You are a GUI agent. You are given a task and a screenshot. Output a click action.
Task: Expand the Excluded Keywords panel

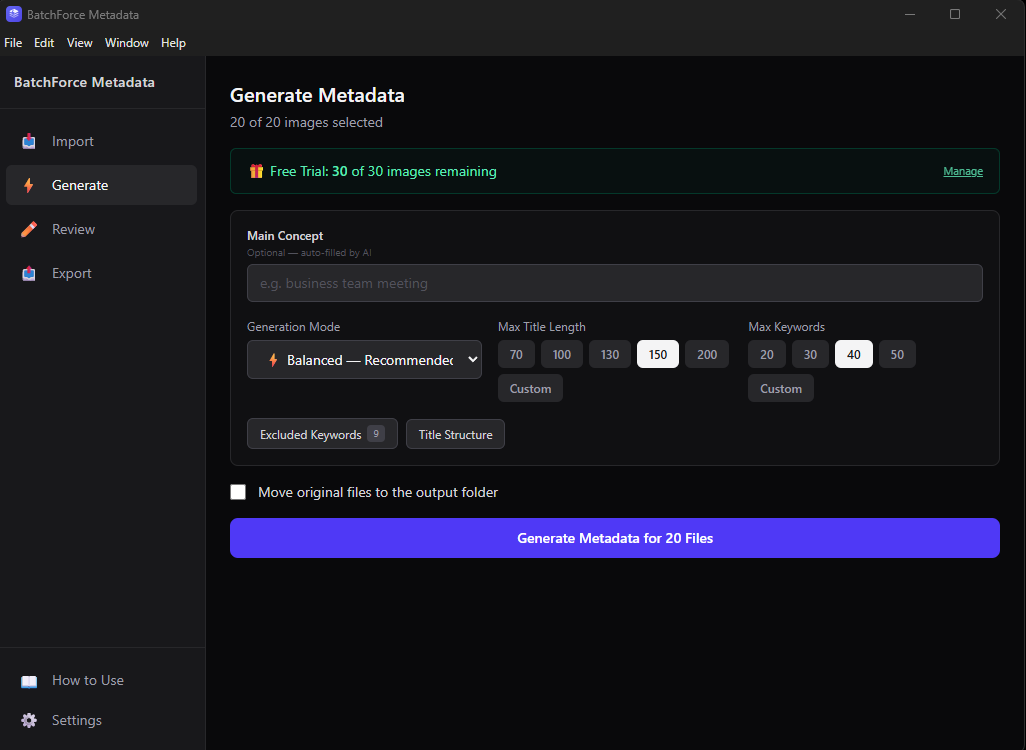click(322, 434)
